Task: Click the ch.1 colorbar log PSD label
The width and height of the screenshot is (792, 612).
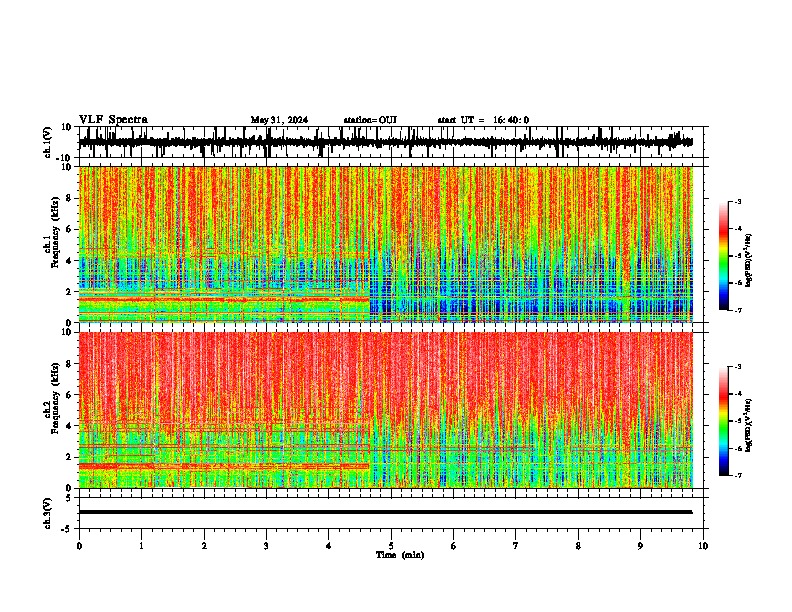Action: 749,260
